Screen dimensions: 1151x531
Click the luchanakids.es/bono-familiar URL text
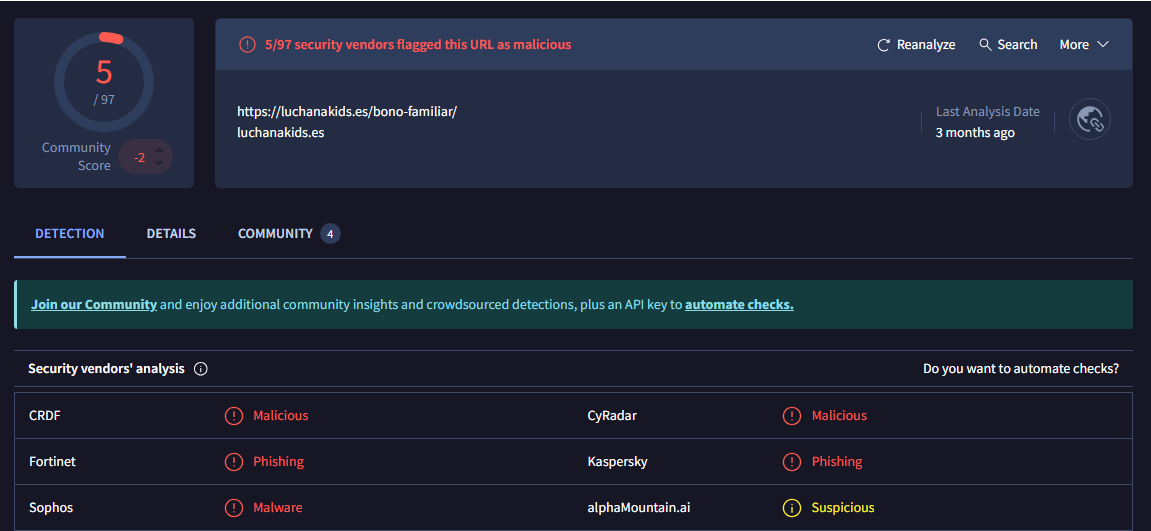click(347, 112)
